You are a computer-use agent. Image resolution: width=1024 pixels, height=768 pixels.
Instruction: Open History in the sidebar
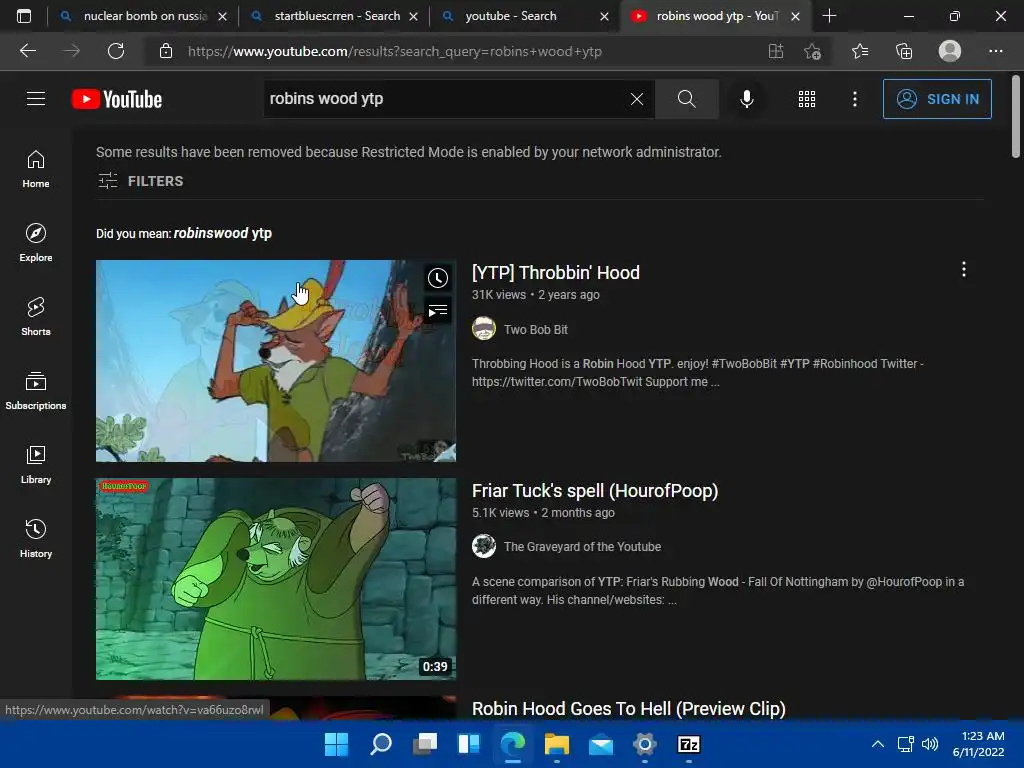[x=36, y=538]
